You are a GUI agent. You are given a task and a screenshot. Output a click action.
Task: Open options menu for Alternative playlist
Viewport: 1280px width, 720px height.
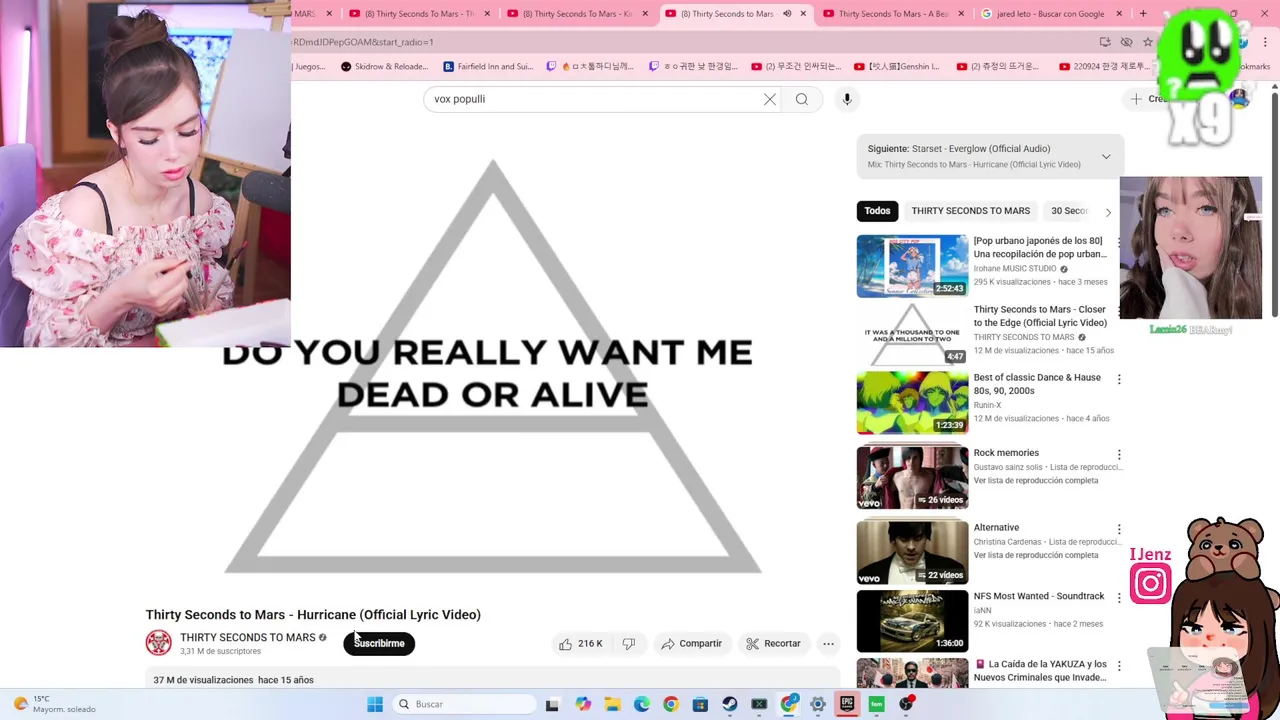tap(1119, 529)
